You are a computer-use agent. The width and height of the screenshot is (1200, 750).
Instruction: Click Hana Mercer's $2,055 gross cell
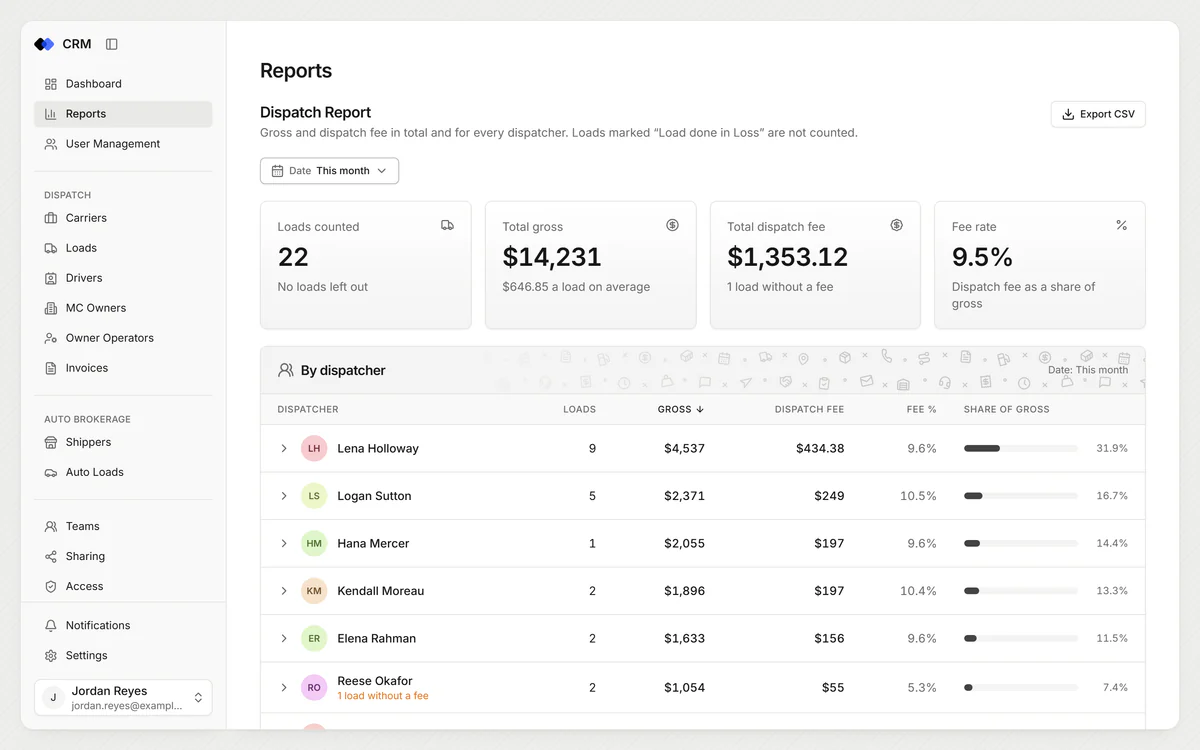684,543
